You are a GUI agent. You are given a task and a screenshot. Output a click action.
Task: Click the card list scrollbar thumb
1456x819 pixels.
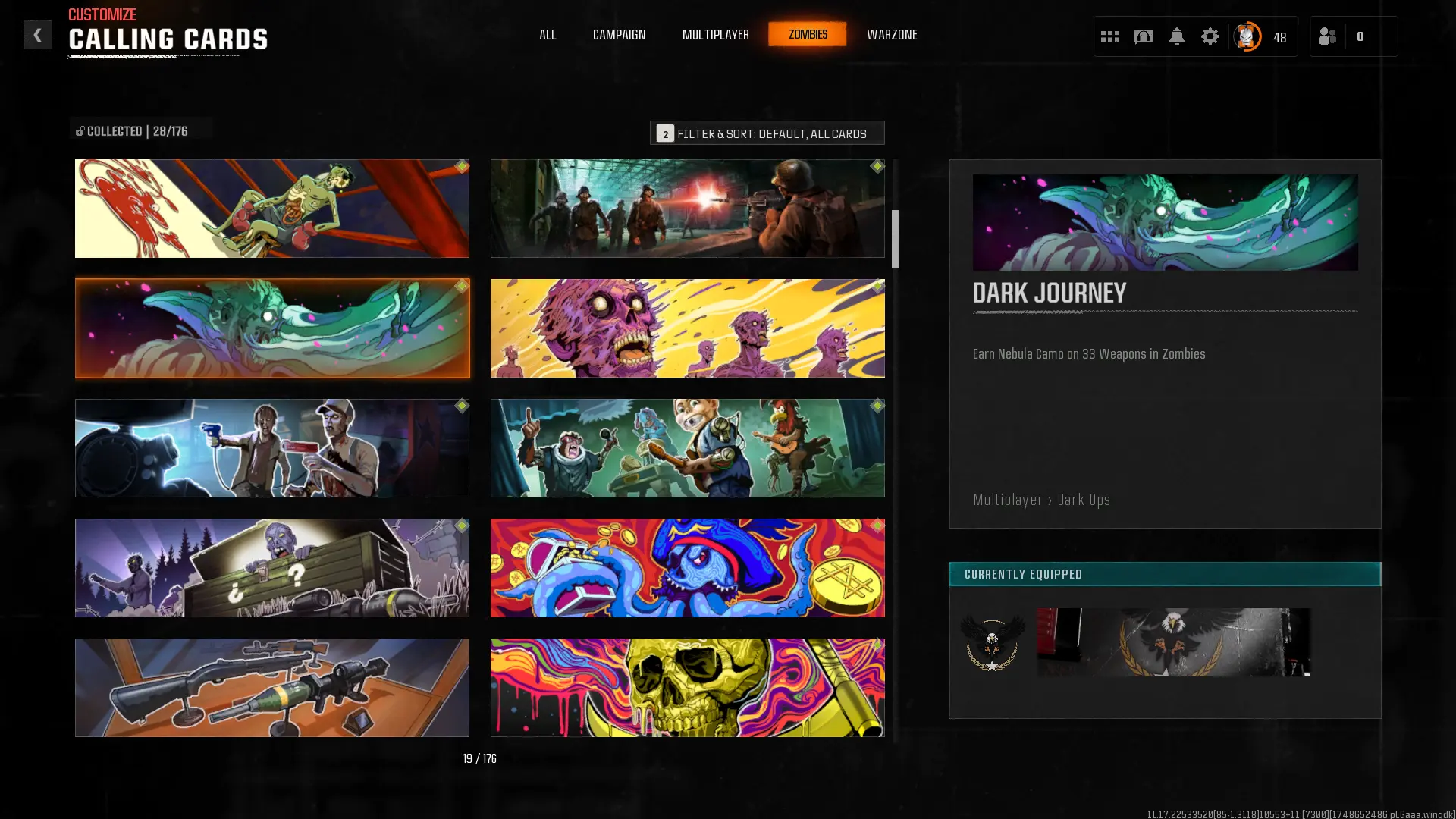pos(895,239)
